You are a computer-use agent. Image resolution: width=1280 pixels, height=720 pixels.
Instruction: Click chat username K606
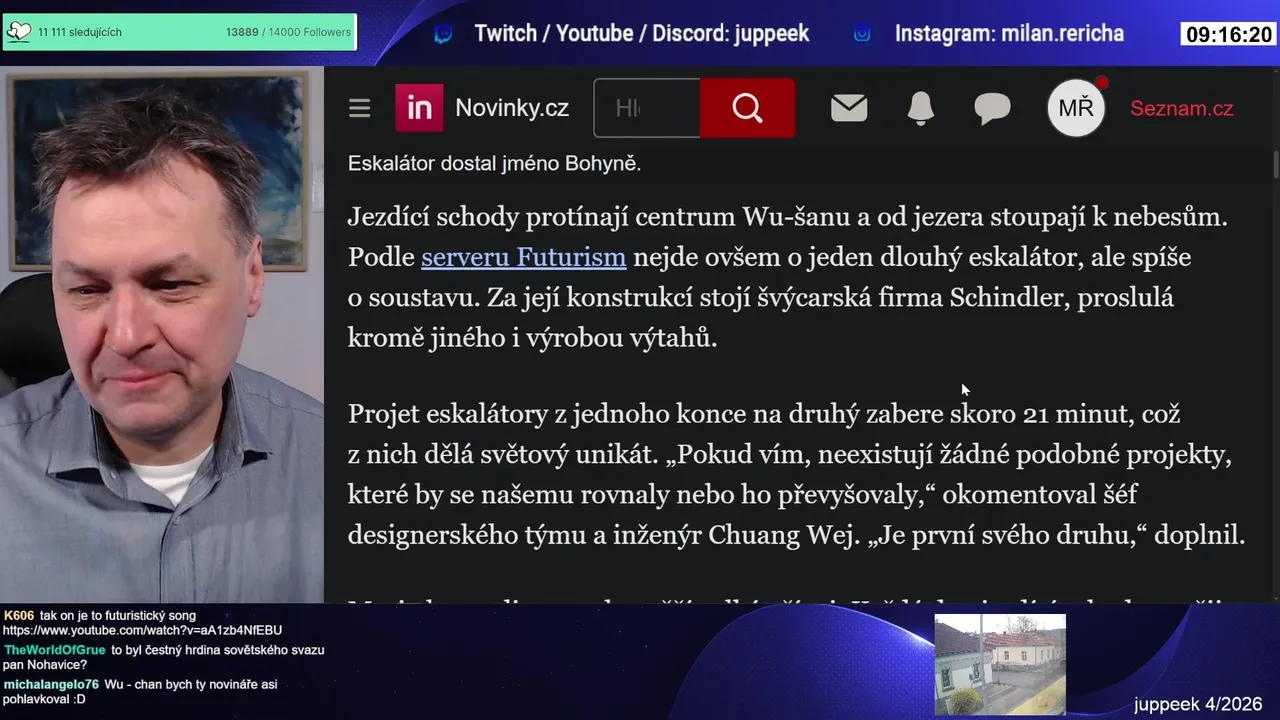point(19,615)
